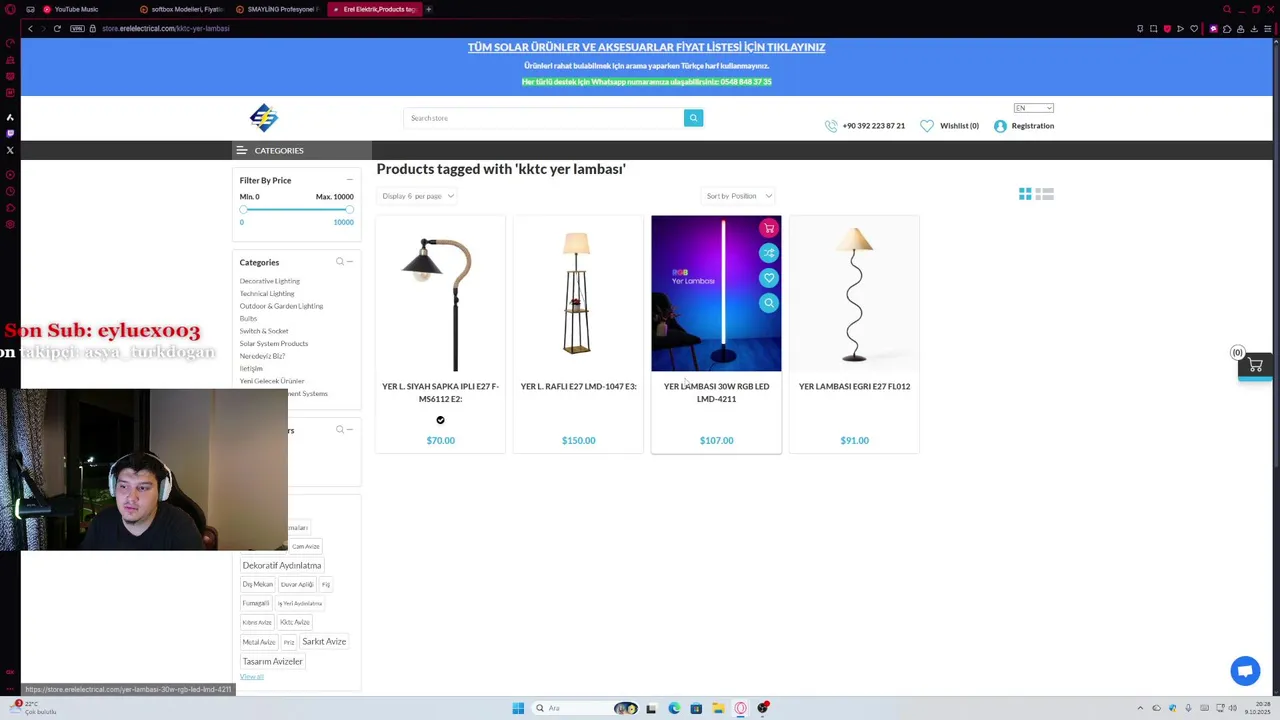Open the floating shopping cart
The height and width of the screenshot is (720, 1280).
[x=1255, y=365]
